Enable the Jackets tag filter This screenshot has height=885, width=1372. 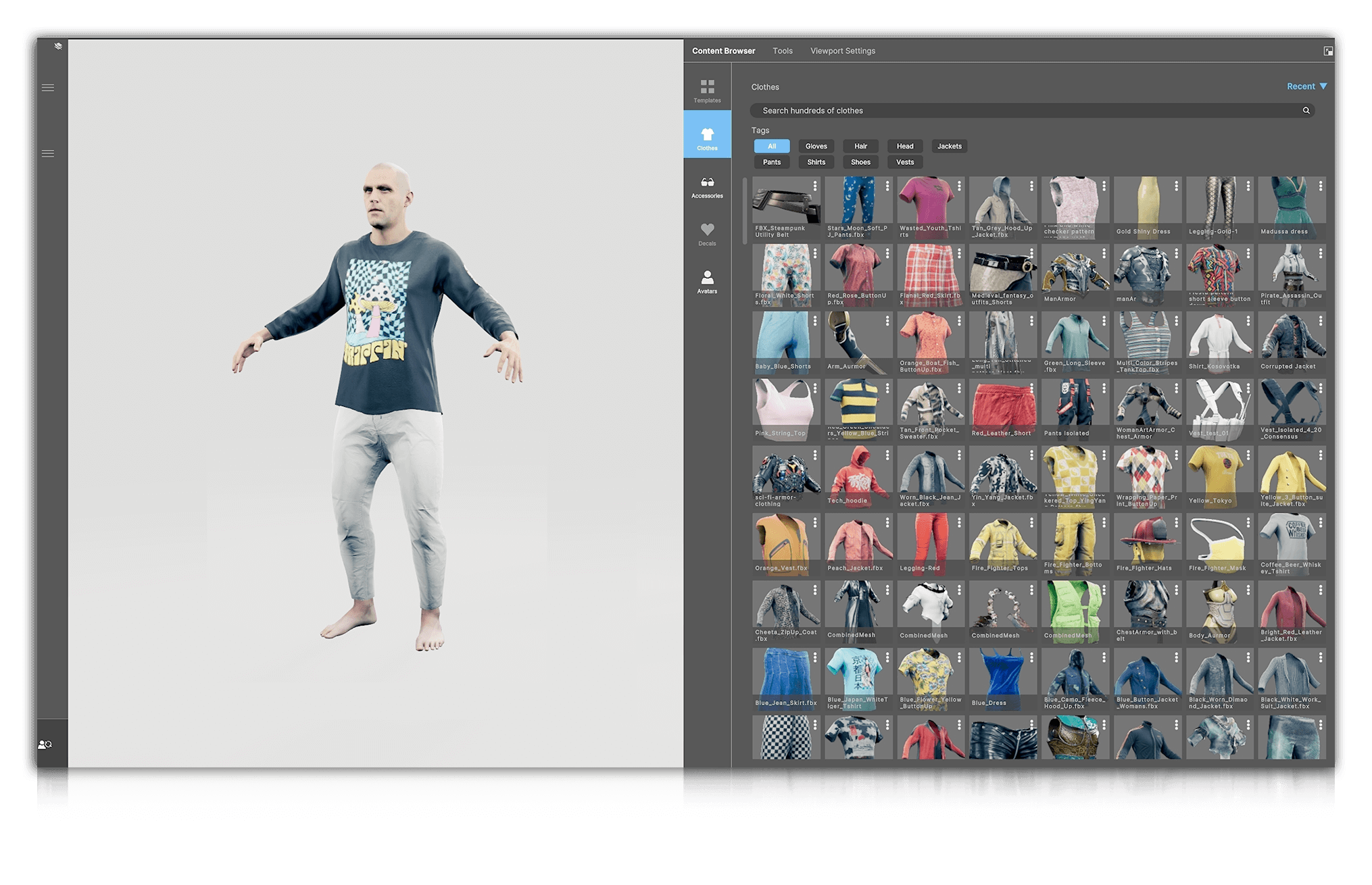tap(950, 146)
